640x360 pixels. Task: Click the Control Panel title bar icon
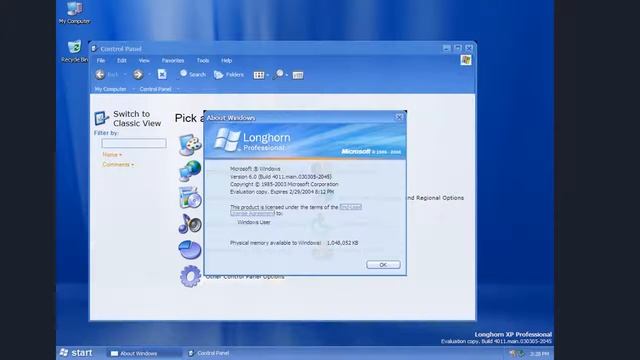coord(94,49)
